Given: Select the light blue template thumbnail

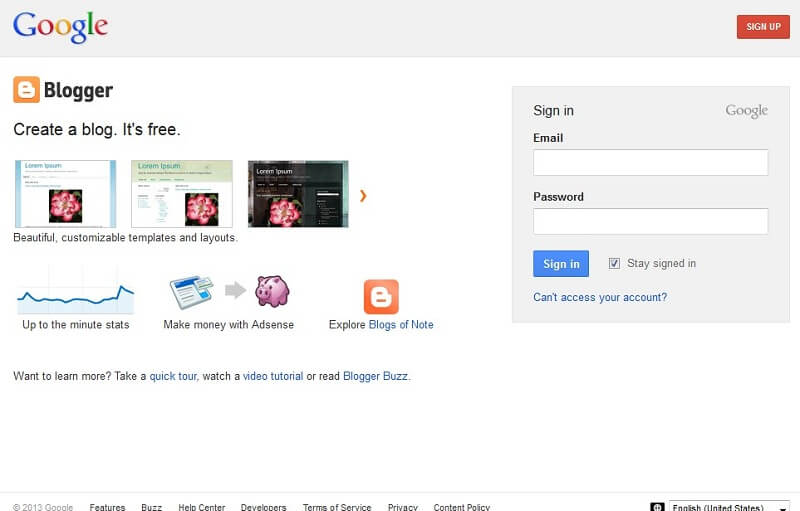Looking at the screenshot, I should click(x=65, y=194).
